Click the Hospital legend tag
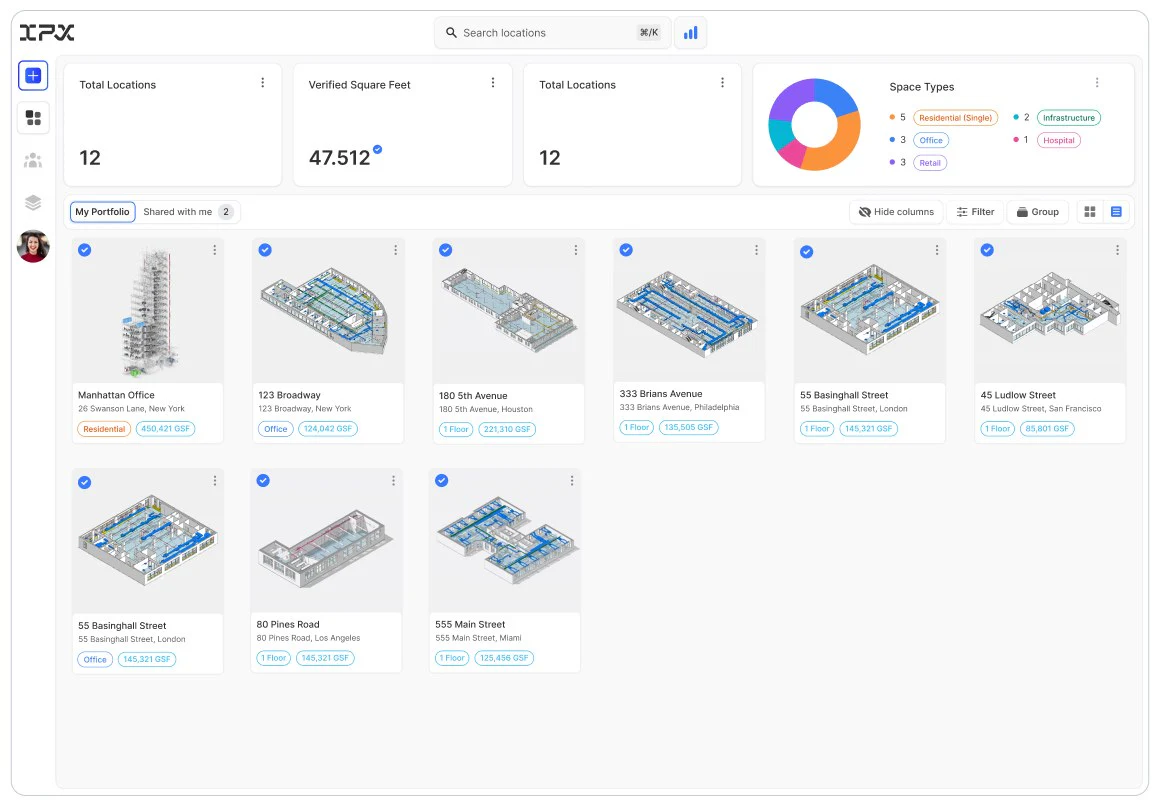 (x=1059, y=141)
